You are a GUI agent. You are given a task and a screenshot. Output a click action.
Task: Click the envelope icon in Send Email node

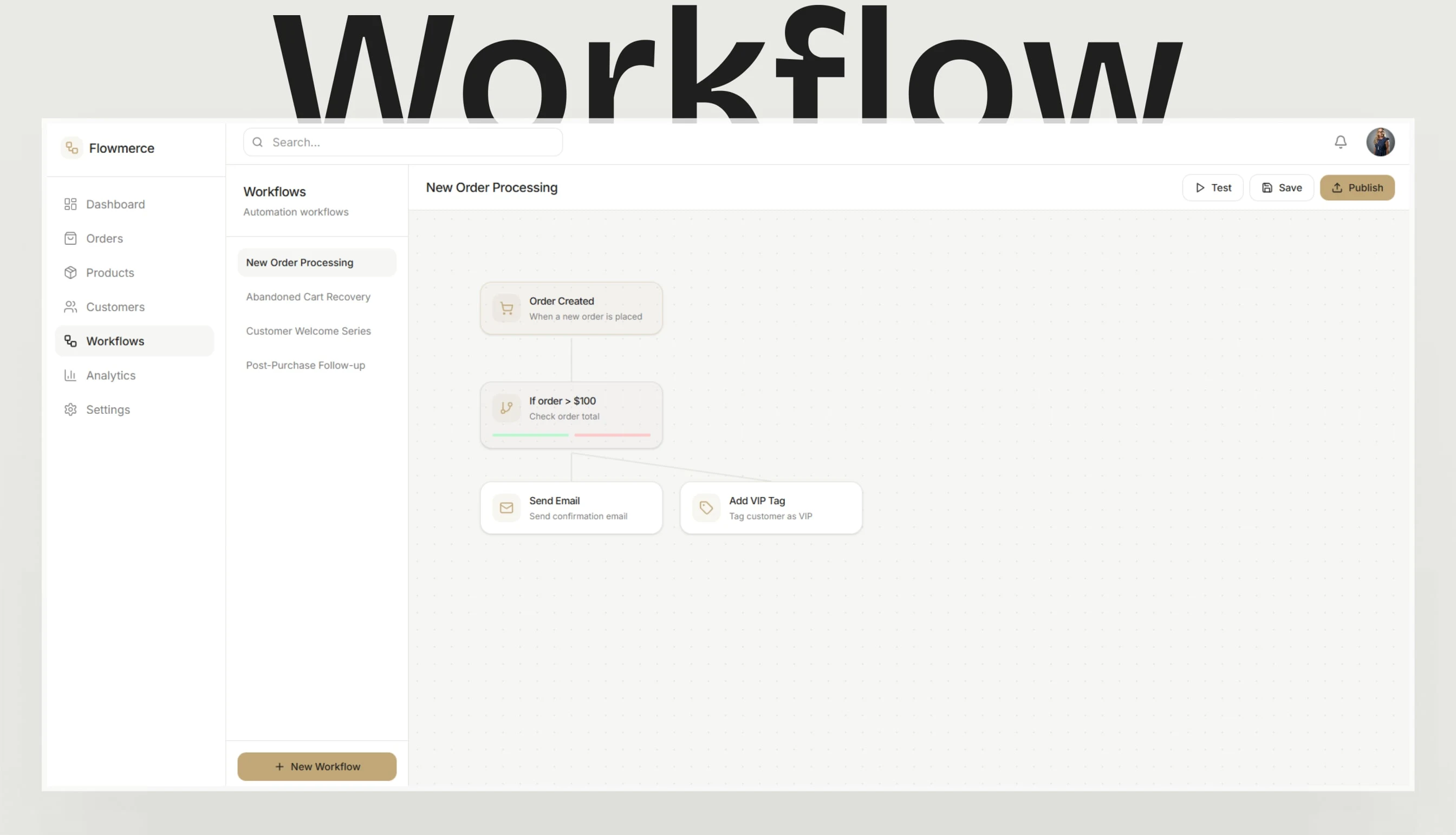point(506,508)
